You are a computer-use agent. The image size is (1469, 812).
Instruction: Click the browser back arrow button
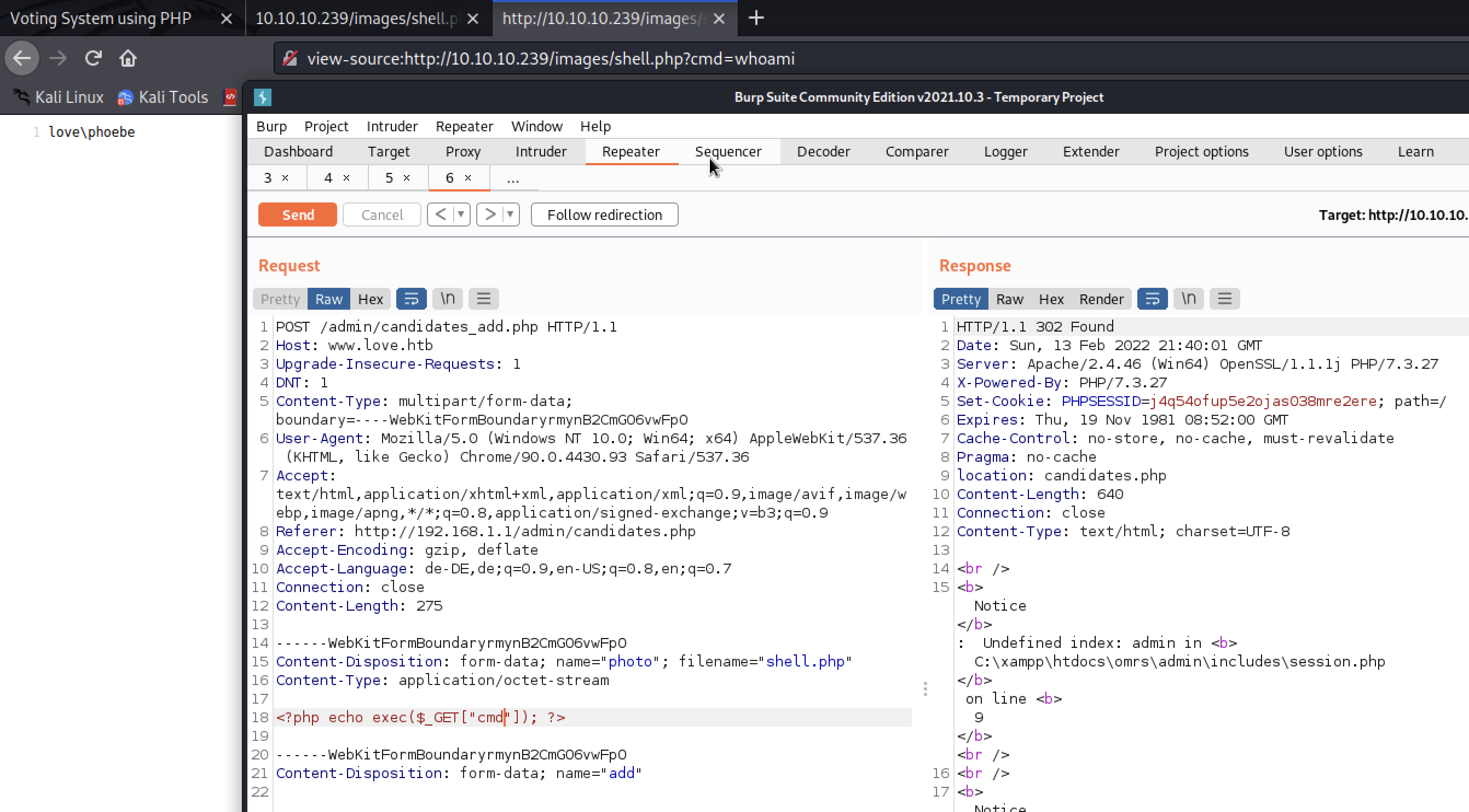coord(22,58)
